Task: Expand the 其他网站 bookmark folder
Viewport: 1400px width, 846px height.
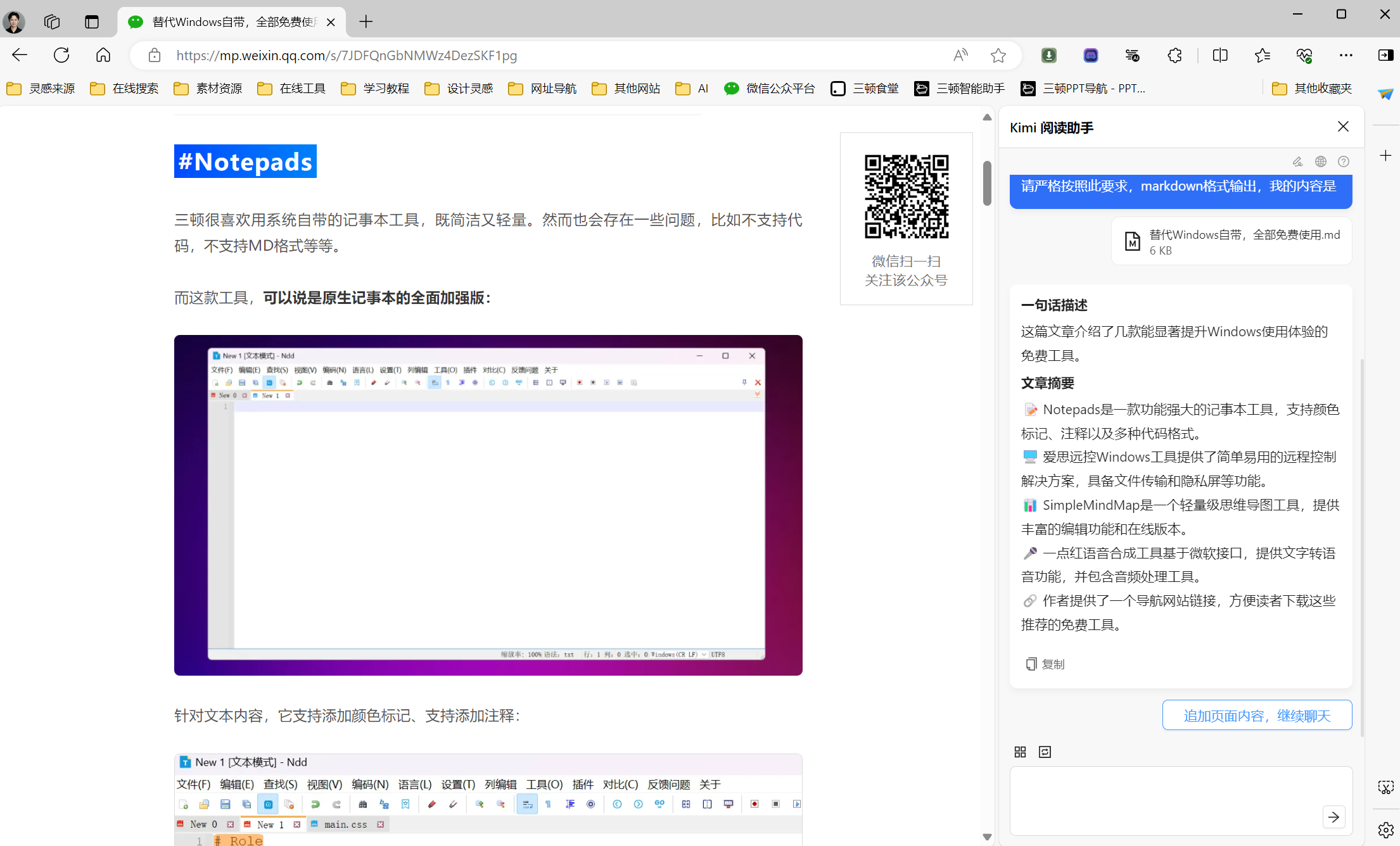Action: (626, 88)
